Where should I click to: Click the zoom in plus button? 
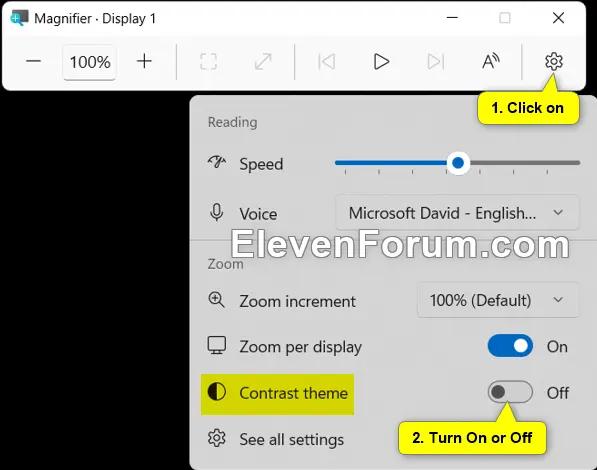(144, 61)
